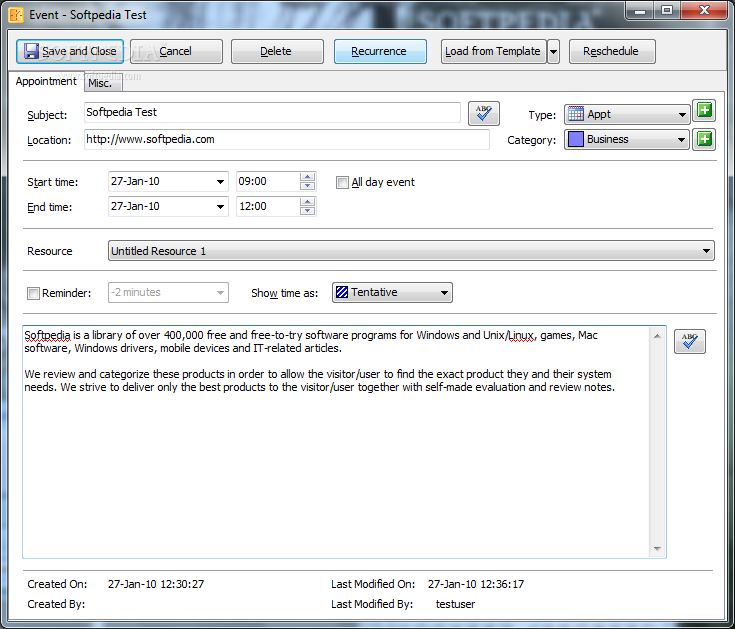The image size is (735, 629).
Task: Click Last Modified On timestamp 12:36:17
Action: click(476, 584)
